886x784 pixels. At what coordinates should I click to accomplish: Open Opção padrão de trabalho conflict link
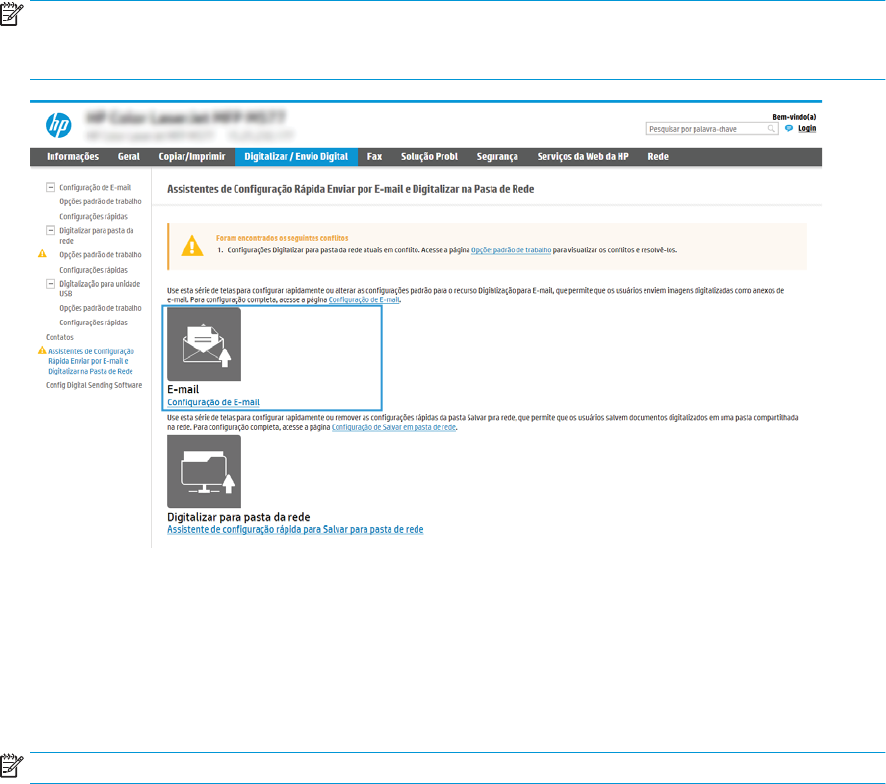point(511,250)
